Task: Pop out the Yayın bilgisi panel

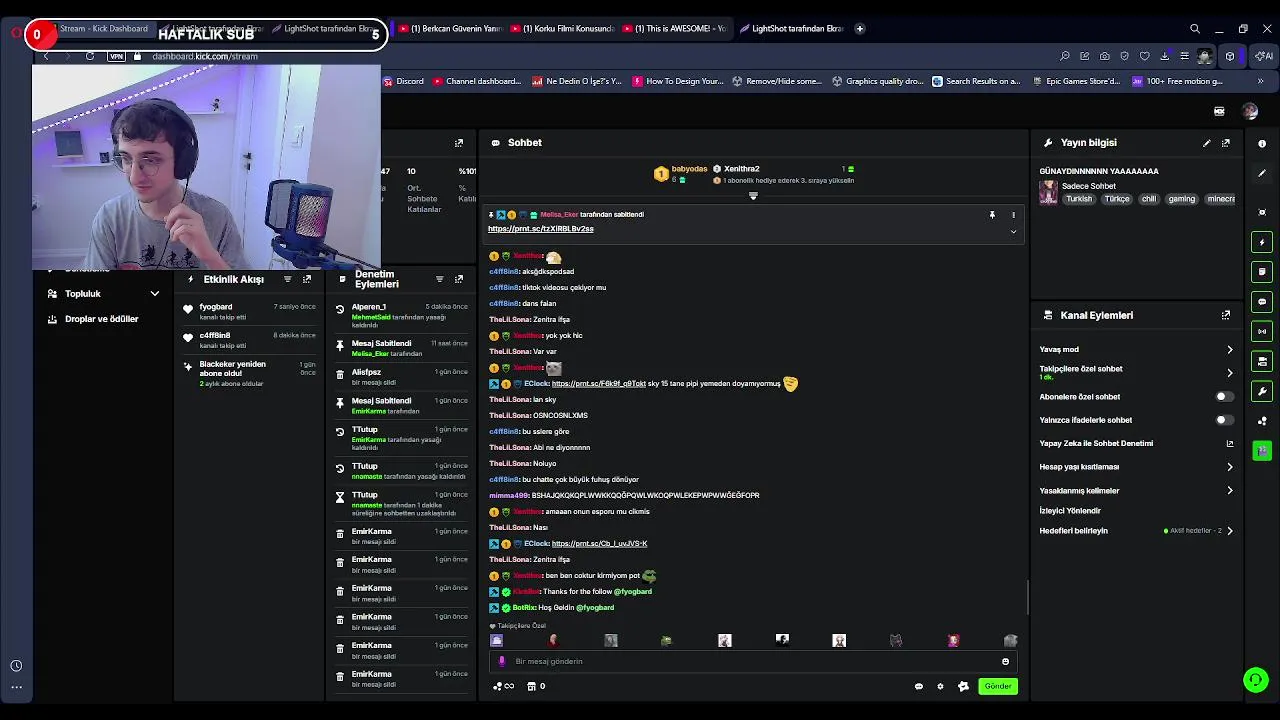Action: coord(1226,143)
